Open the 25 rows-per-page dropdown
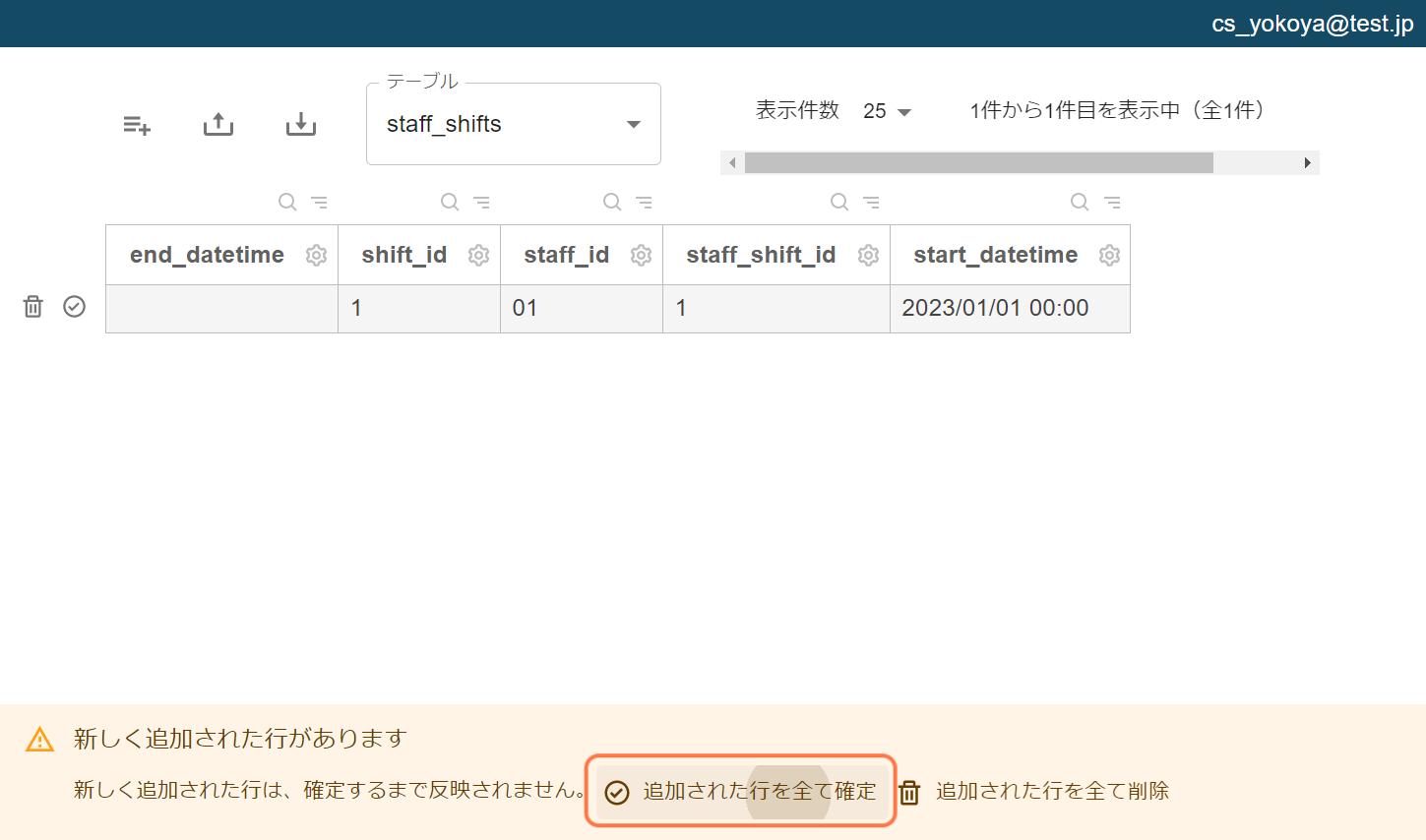 (888, 111)
